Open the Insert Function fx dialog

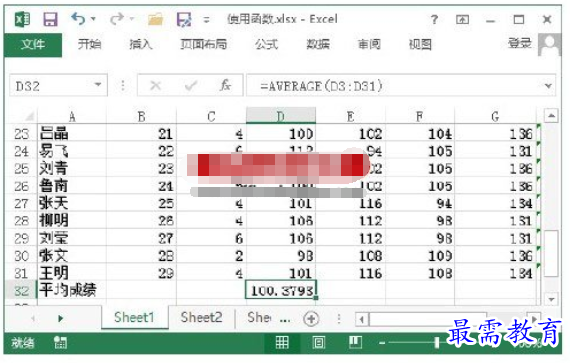click(x=225, y=86)
